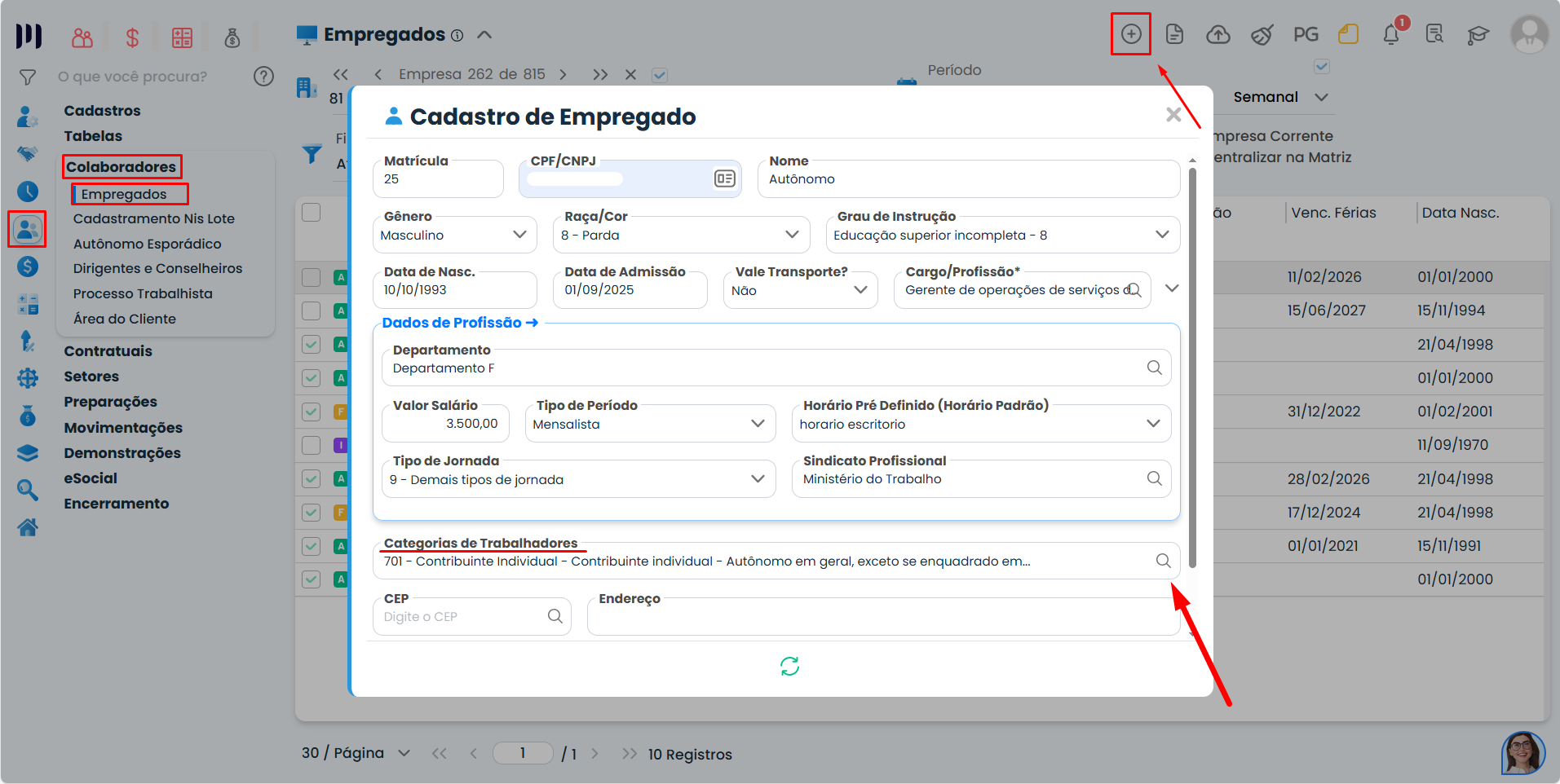Click the cloud upload icon
Image resolution: width=1560 pixels, height=784 pixels.
[x=1218, y=34]
